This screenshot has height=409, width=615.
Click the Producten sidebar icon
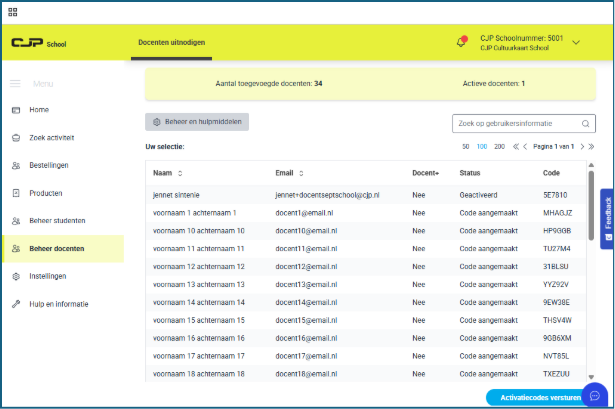16,193
